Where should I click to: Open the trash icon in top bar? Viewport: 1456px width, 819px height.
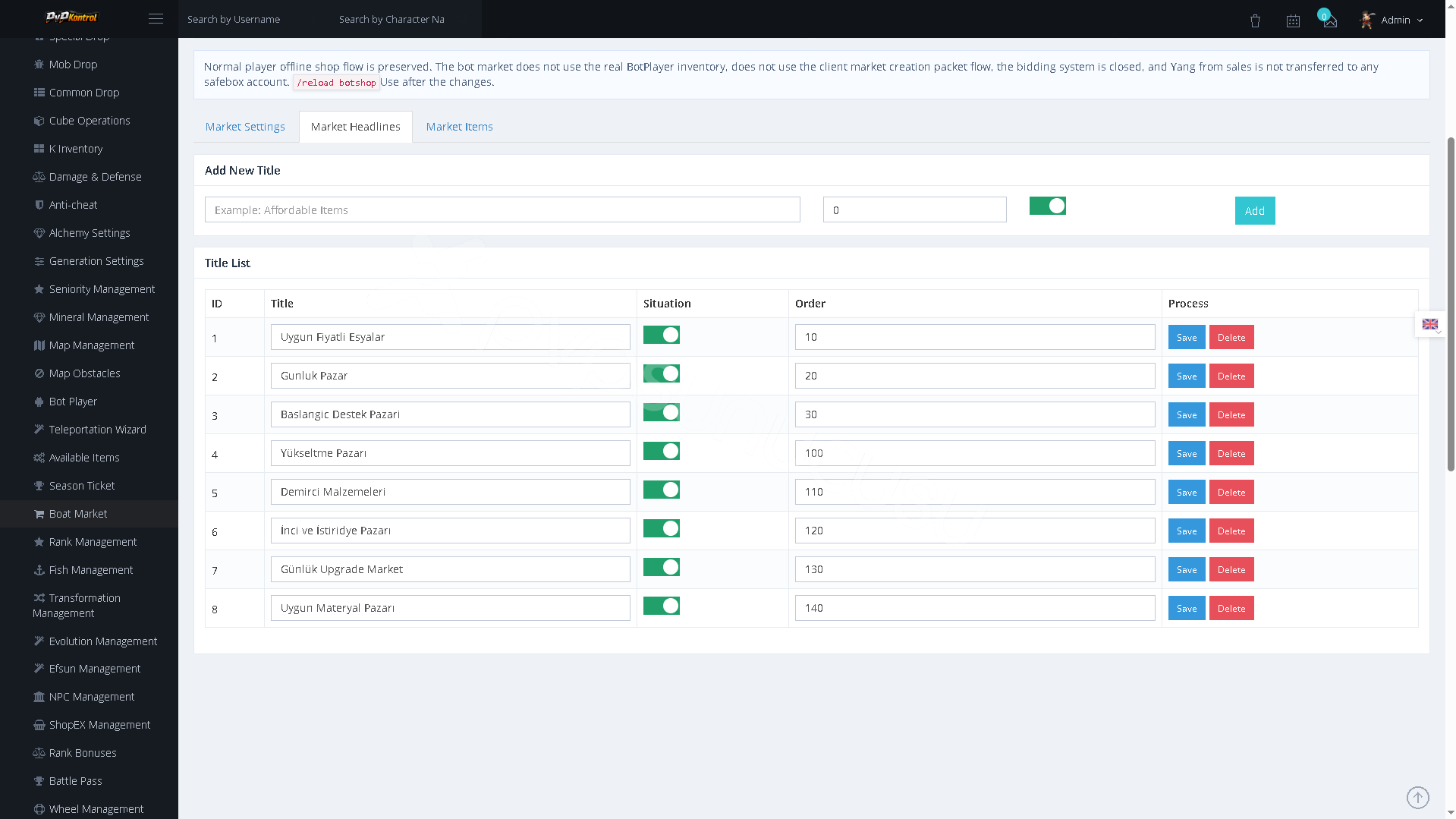point(1255,20)
